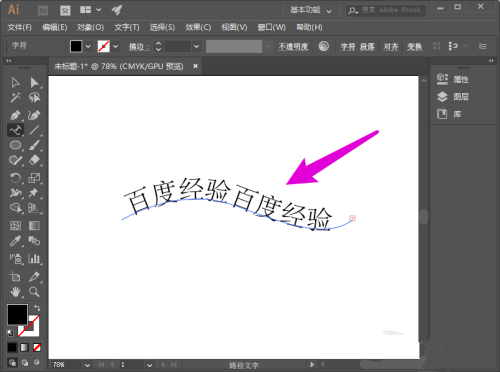500x372 pixels.
Task: Select the Selection tool arrow
Action: (x=15, y=82)
